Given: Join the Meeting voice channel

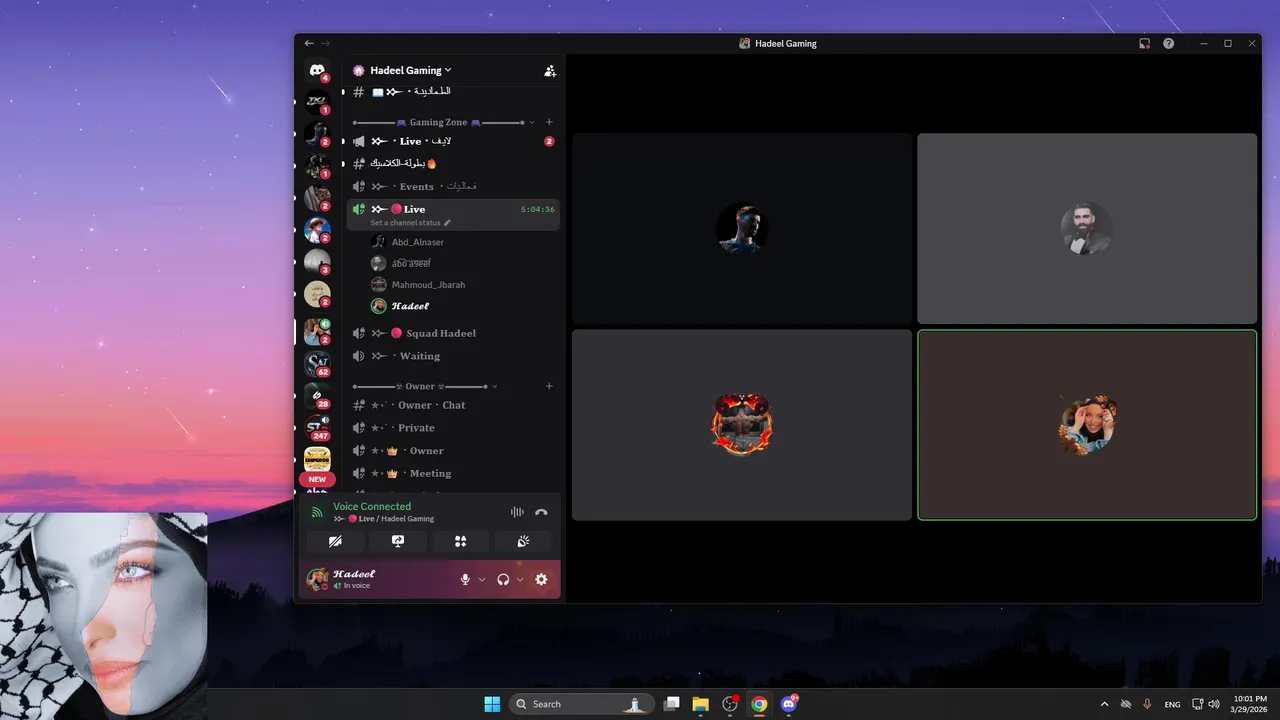Looking at the screenshot, I should [x=453, y=474].
